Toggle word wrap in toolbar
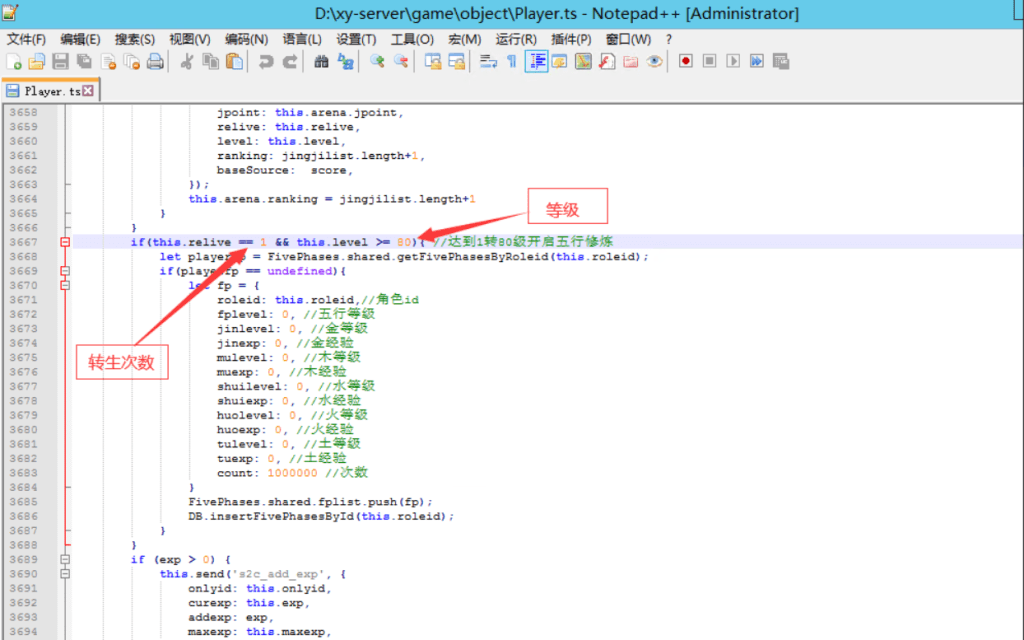 tap(488, 61)
